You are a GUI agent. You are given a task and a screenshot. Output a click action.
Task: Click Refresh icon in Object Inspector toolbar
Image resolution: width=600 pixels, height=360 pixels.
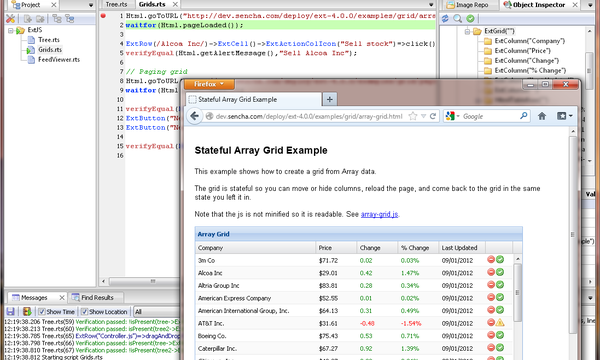445,18
